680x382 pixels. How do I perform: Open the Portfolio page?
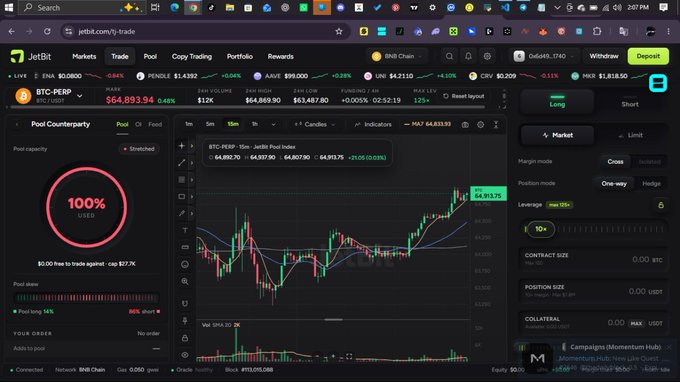click(239, 56)
